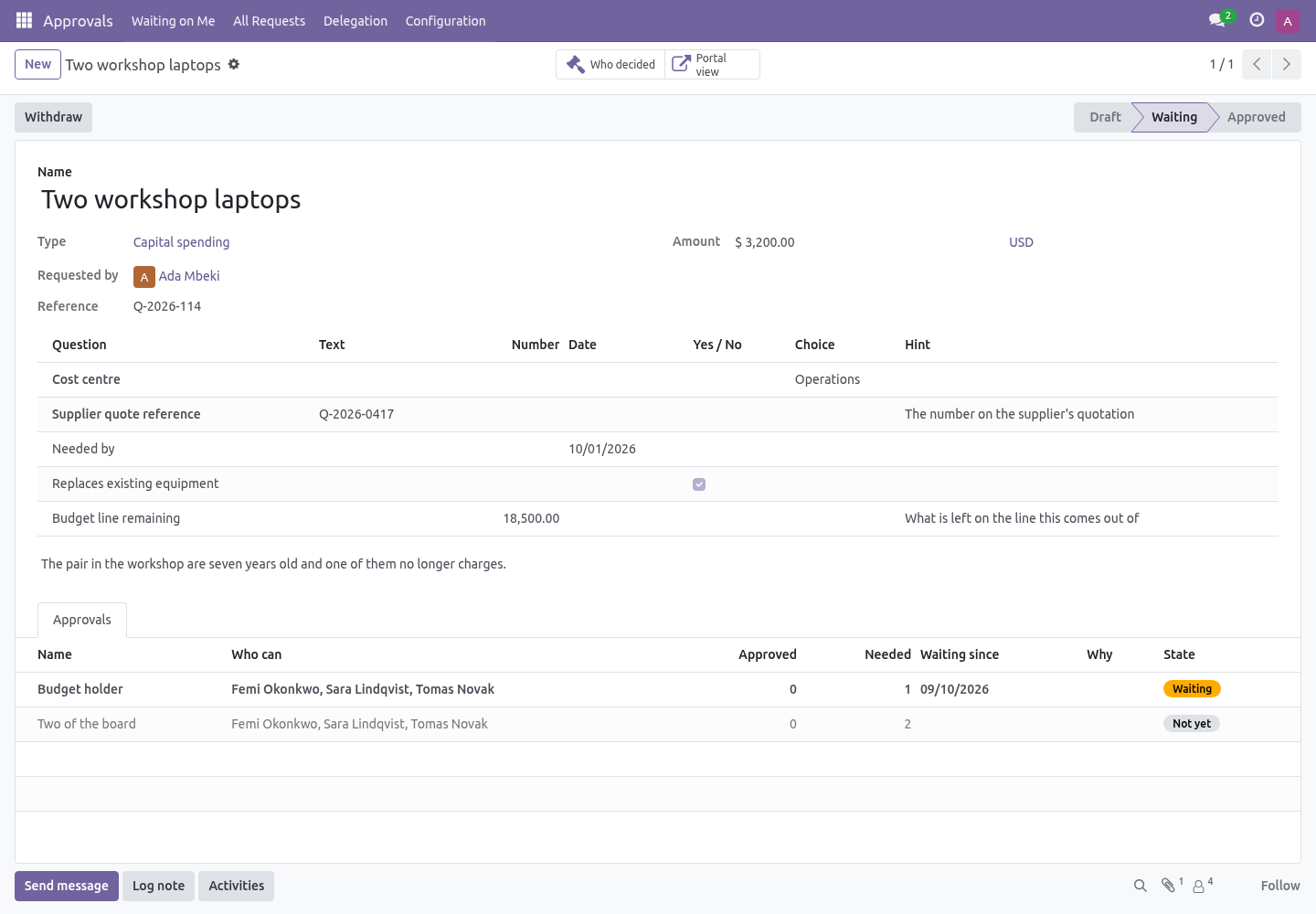Go to the next record arrow

(x=1286, y=64)
